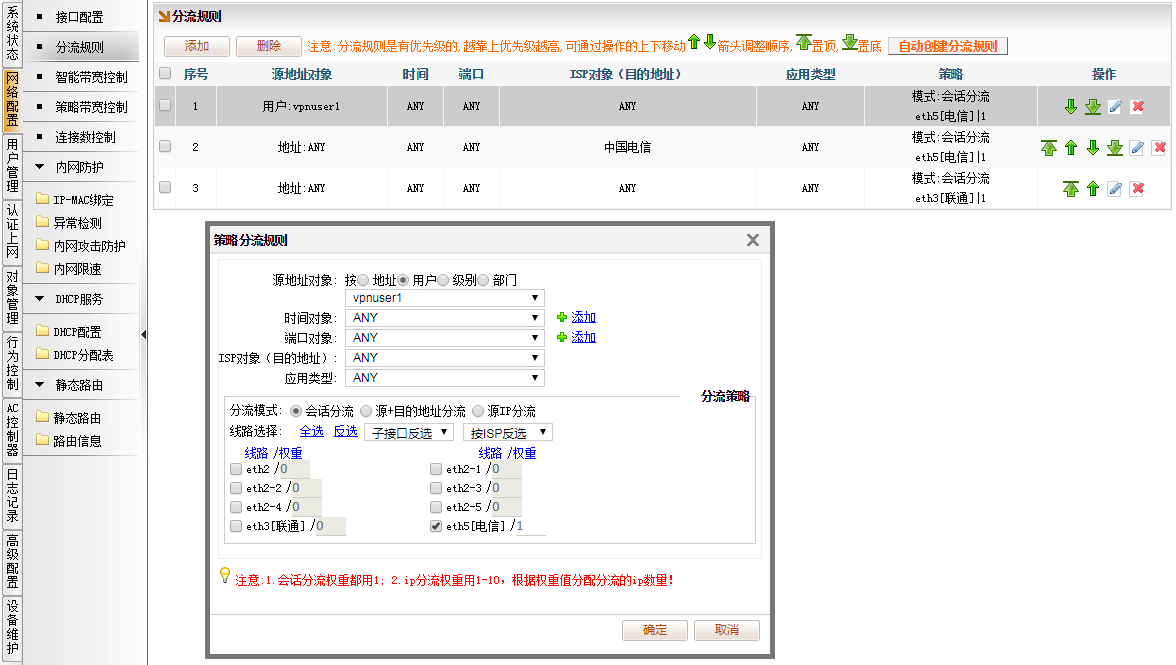Screen dimensions: 1176x665
Task: Uncheck the eth5[电信] line checkbox
Action: tap(436, 526)
